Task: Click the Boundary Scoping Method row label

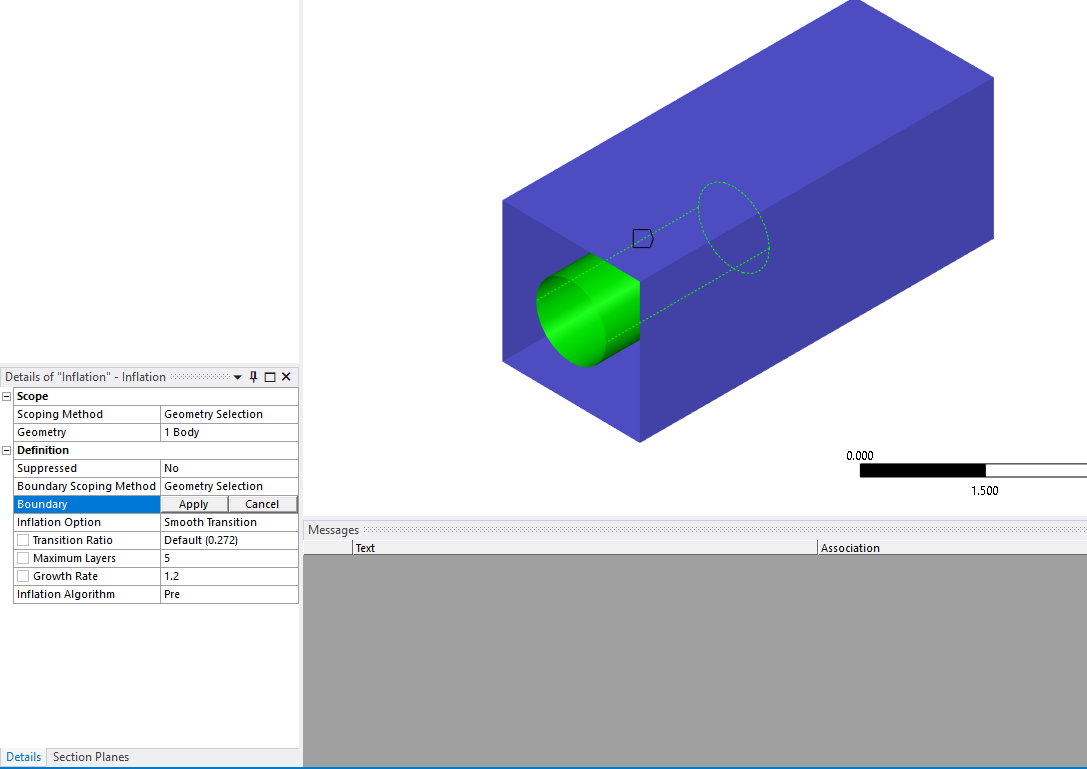Action: (x=86, y=486)
